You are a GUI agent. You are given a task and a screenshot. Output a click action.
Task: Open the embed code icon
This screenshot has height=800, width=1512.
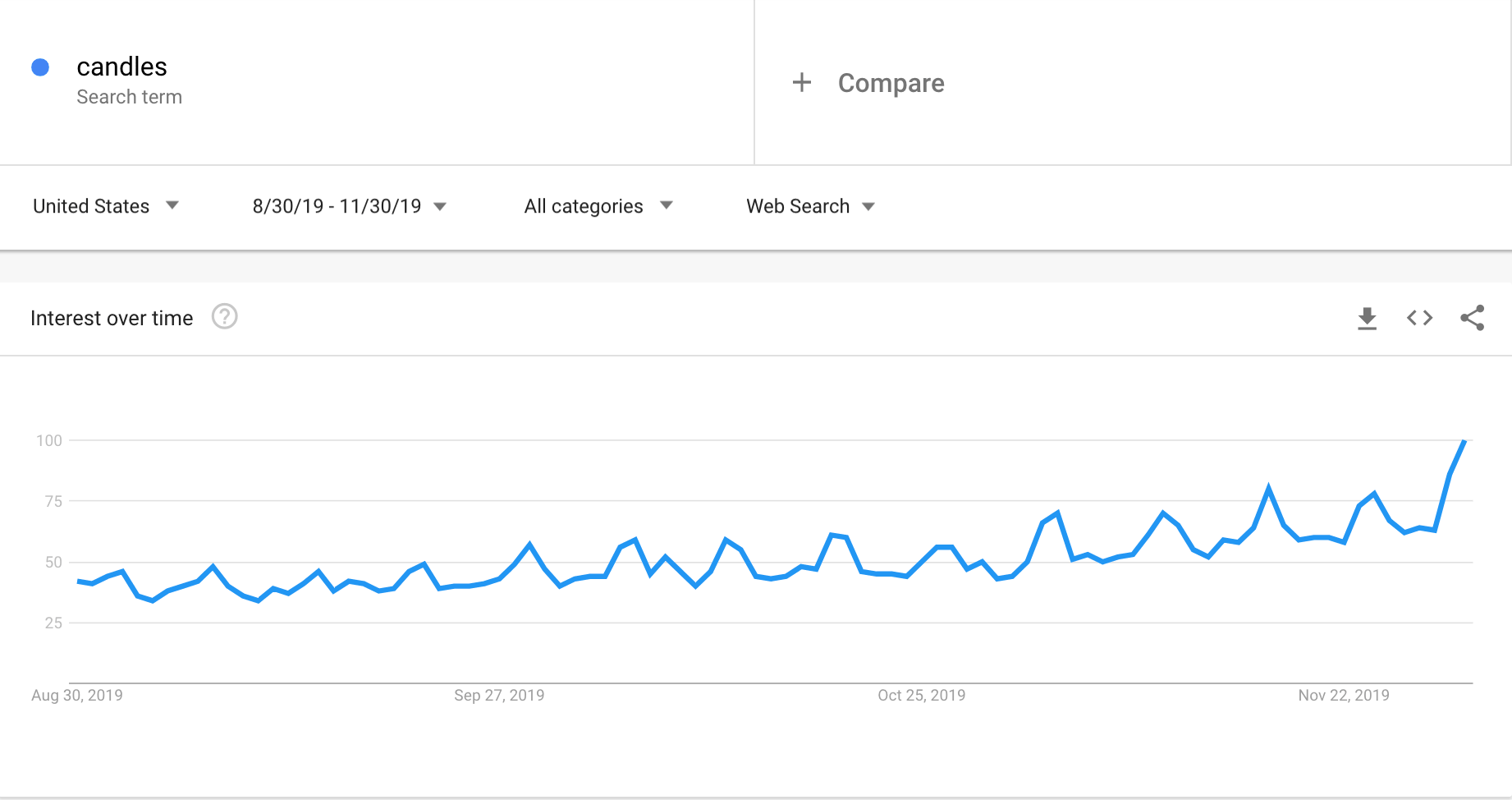click(x=1419, y=318)
